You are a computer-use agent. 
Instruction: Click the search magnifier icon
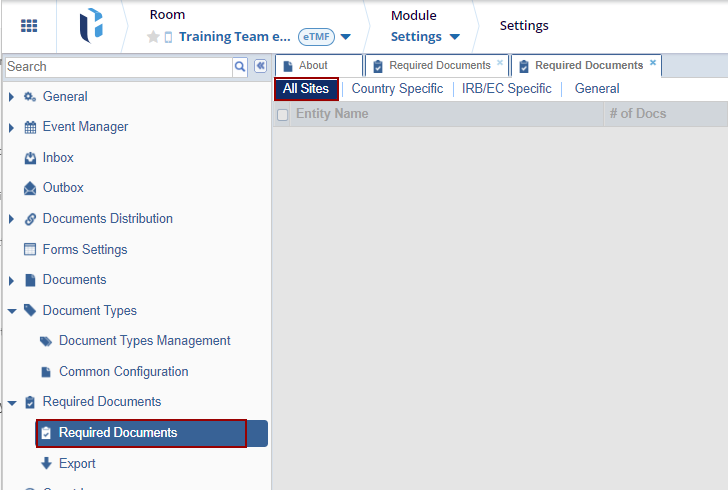pyautogui.click(x=240, y=66)
